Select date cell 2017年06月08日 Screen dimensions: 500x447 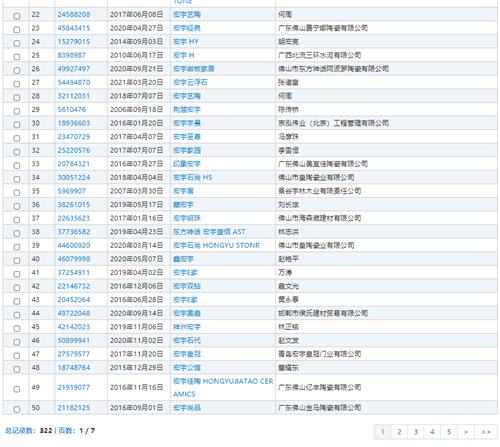(x=137, y=15)
